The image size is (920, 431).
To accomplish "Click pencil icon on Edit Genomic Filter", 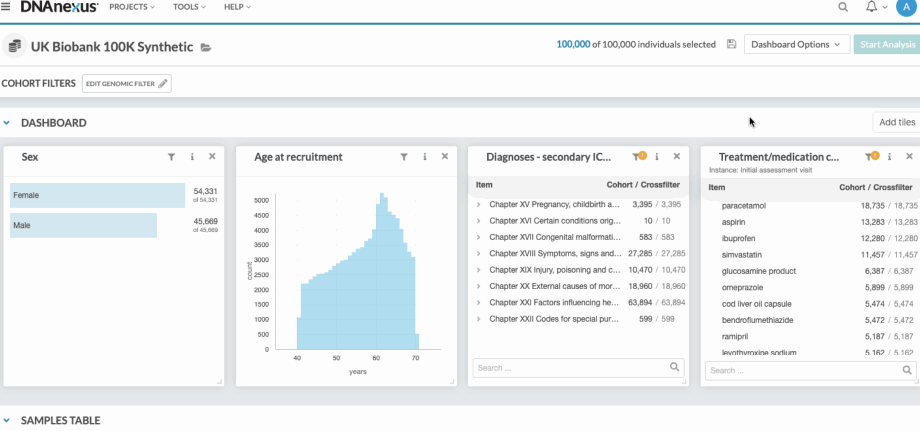I will pos(163,84).
